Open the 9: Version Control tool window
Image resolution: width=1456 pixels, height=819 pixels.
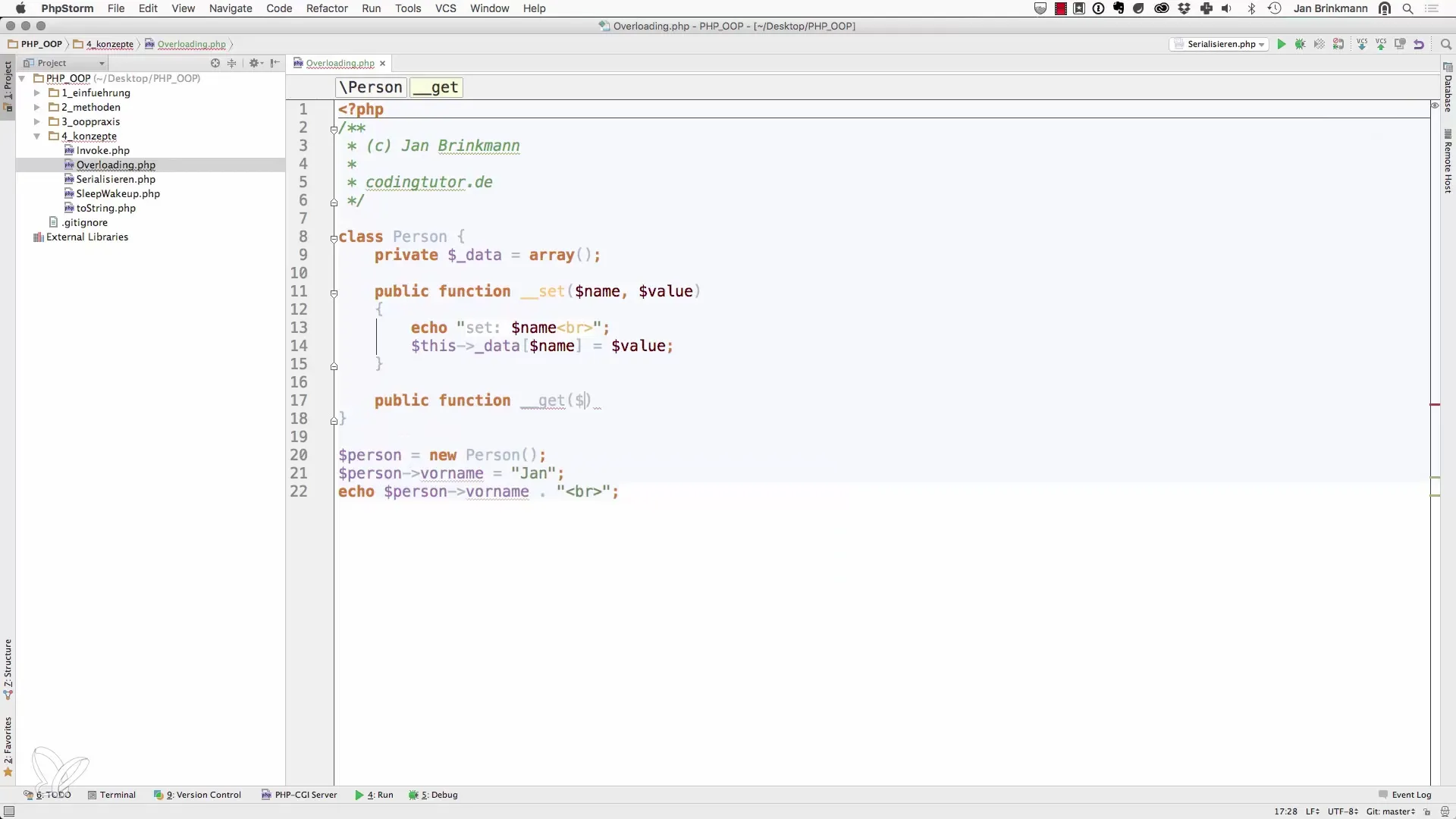pos(197,795)
